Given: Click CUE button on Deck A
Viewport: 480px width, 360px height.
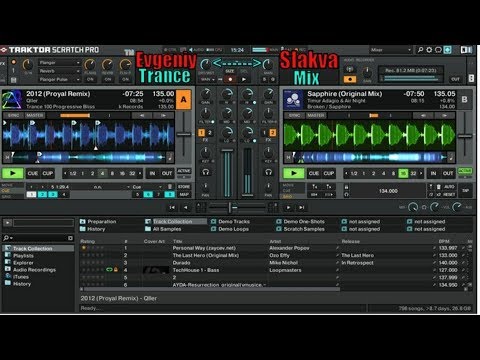Looking at the screenshot, I should 33,173.
